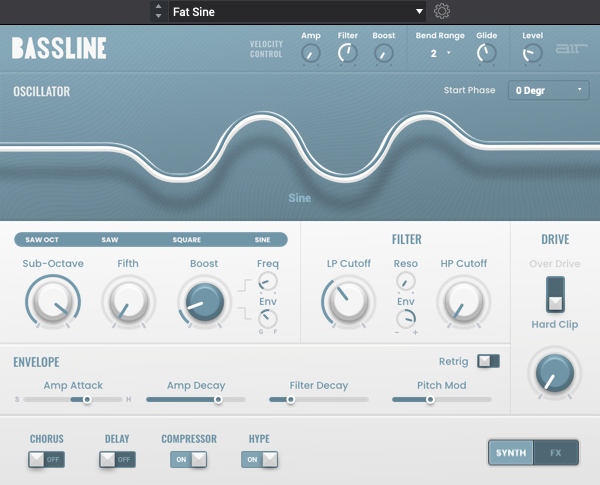Switch to the FX tab
The image size is (600, 485).
(x=556, y=452)
